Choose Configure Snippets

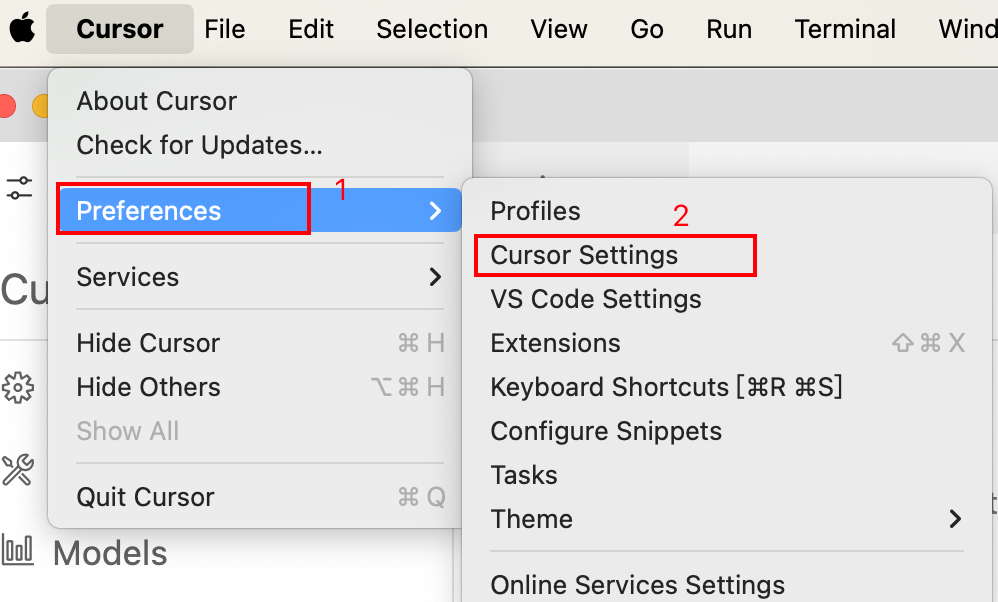click(606, 431)
